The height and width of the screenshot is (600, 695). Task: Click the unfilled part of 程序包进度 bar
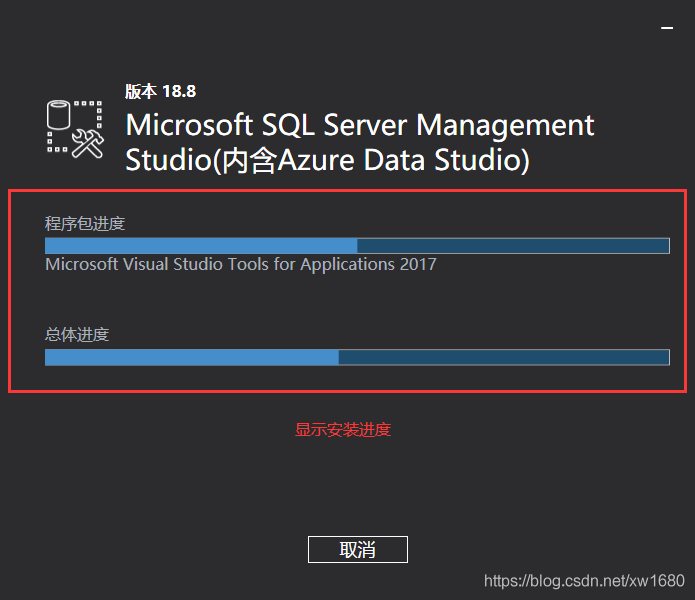(x=512, y=246)
